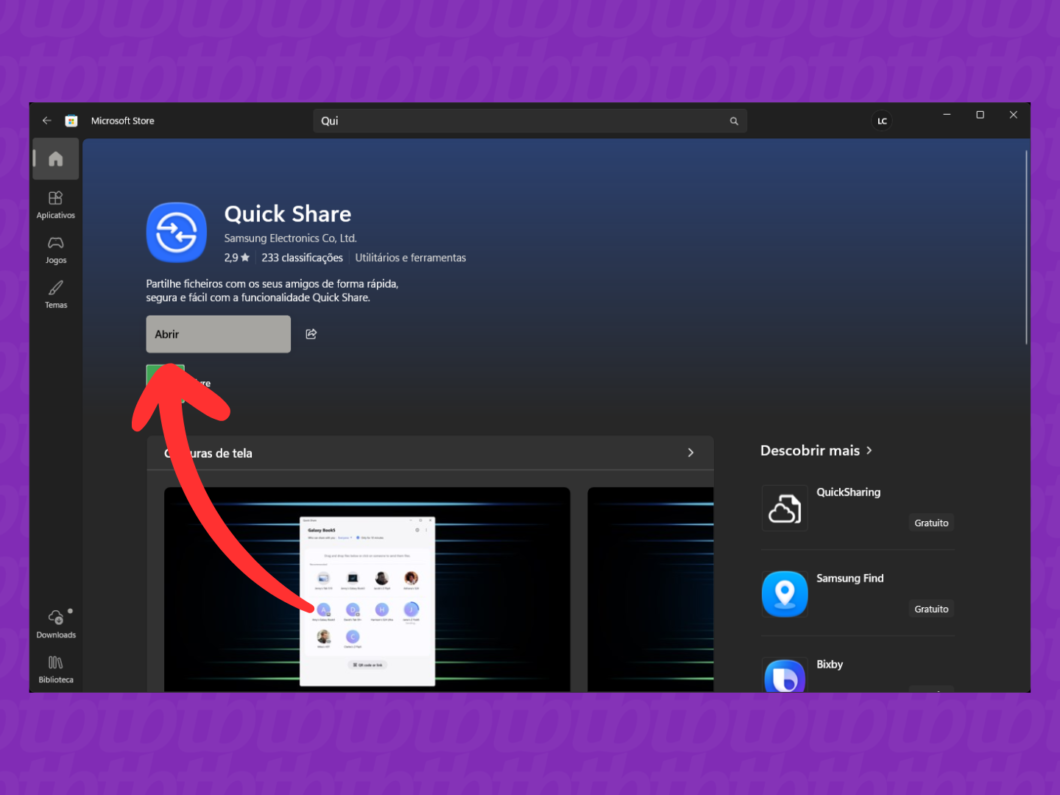The height and width of the screenshot is (795, 1060).
Task: Open the second screenshot thumbnail
Action: pyautogui.click(x=650, y=589)
